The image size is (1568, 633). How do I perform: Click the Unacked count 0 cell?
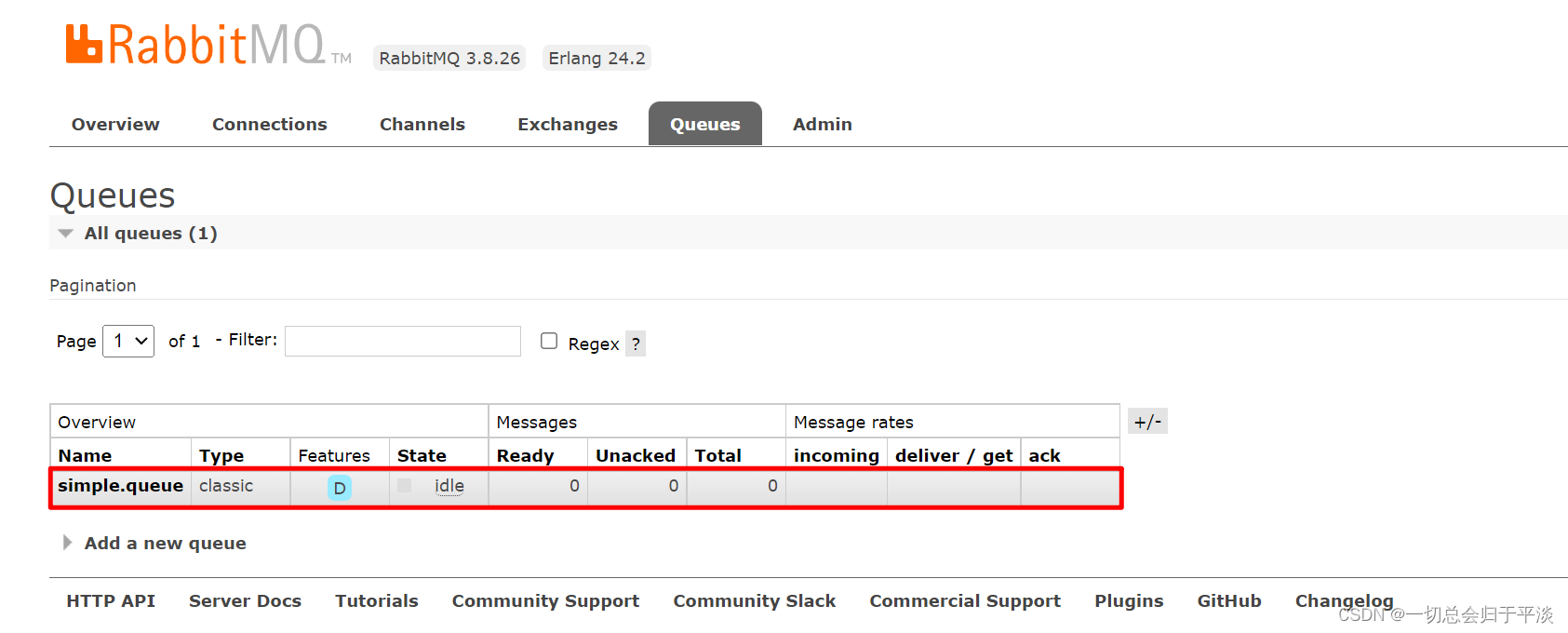pos(637,486)
